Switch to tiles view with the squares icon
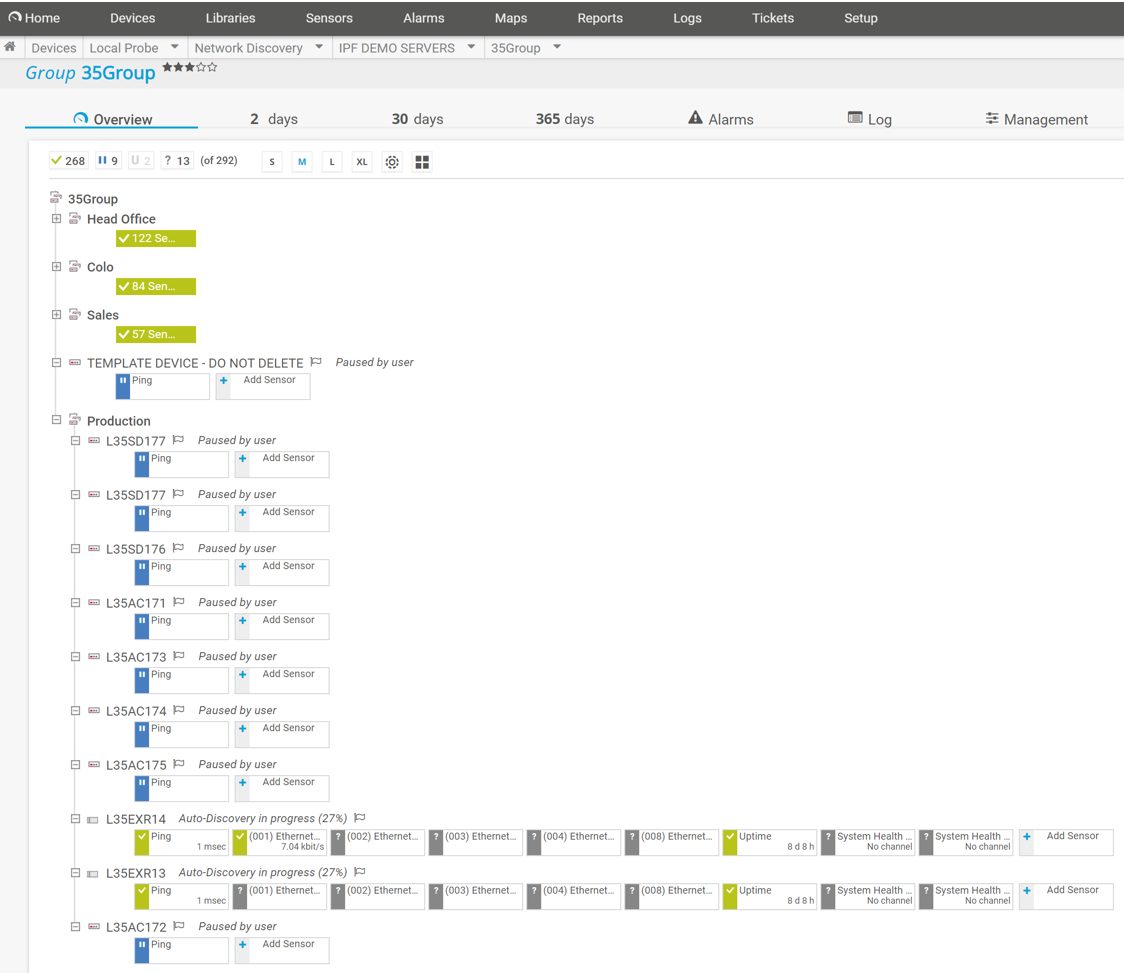 [421, 161]
